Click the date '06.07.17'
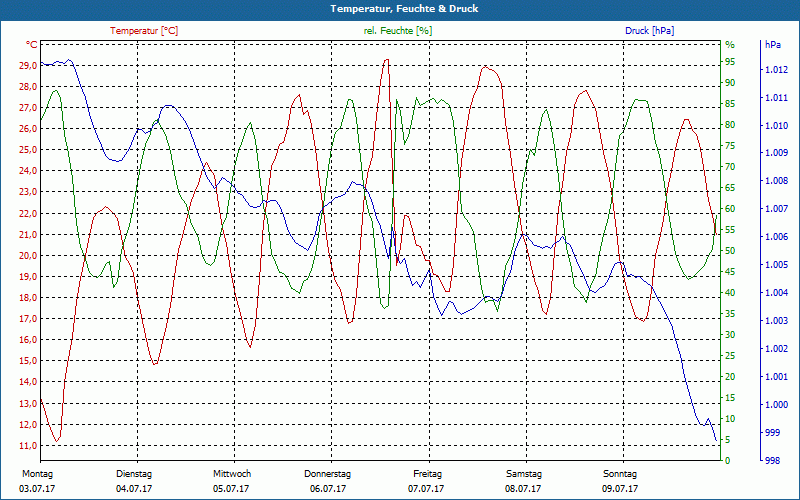Screen dimensions: 800x500 [x=328, y=489]
